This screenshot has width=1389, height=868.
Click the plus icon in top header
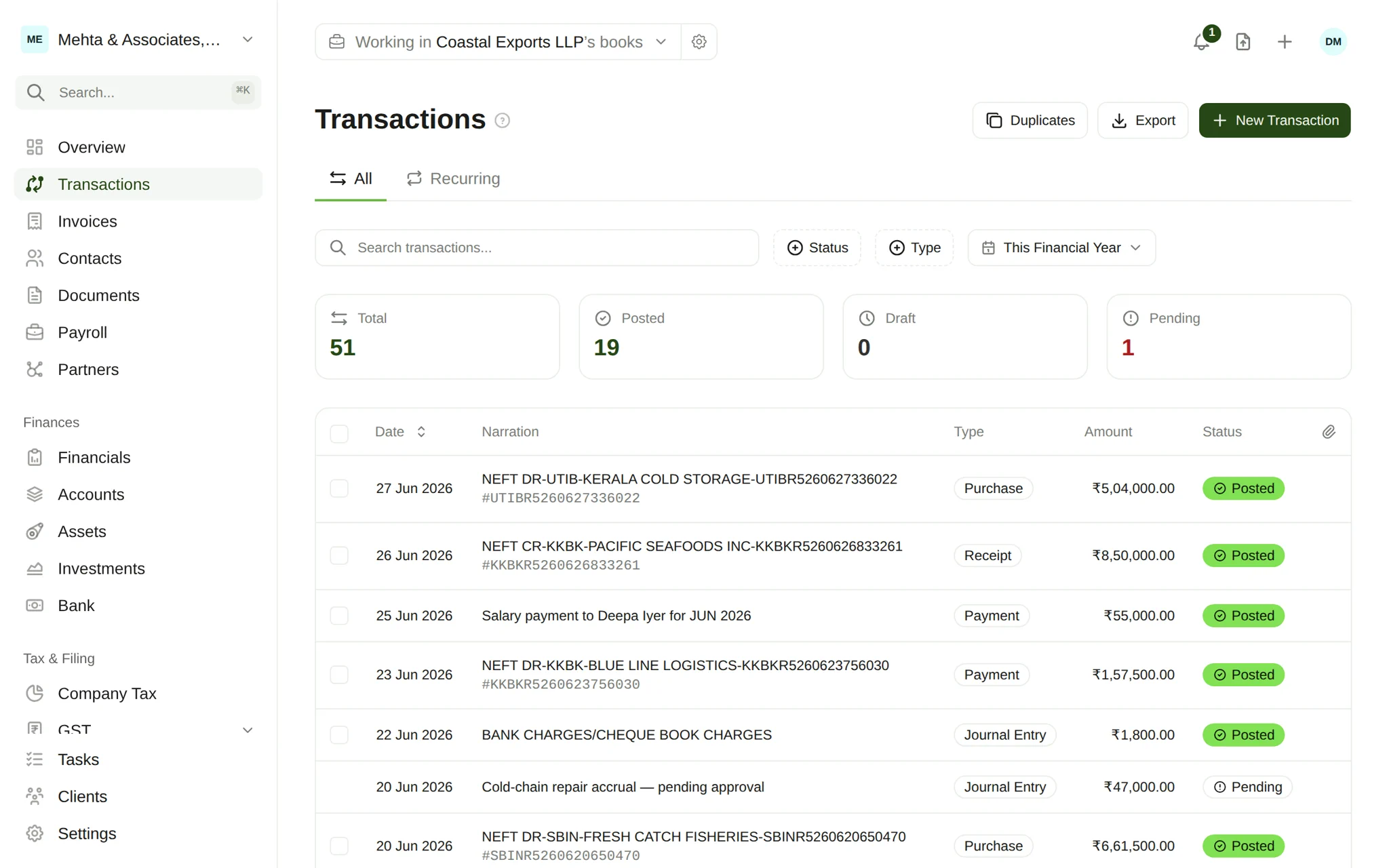click(1285, 42)
